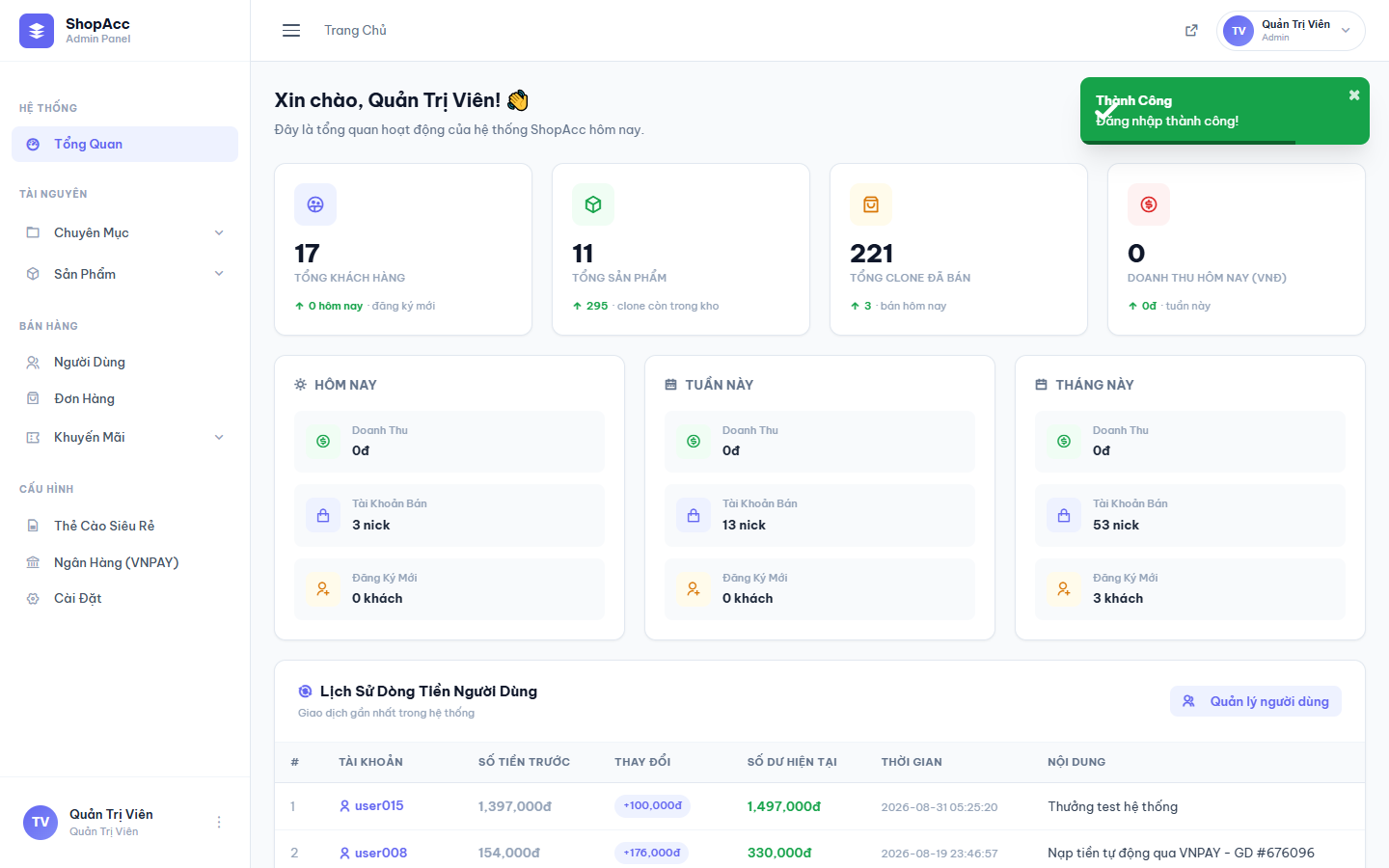Open the external site link icon
The height and width of the screenshot is (868, 1389).
[x=1191, y=31]
